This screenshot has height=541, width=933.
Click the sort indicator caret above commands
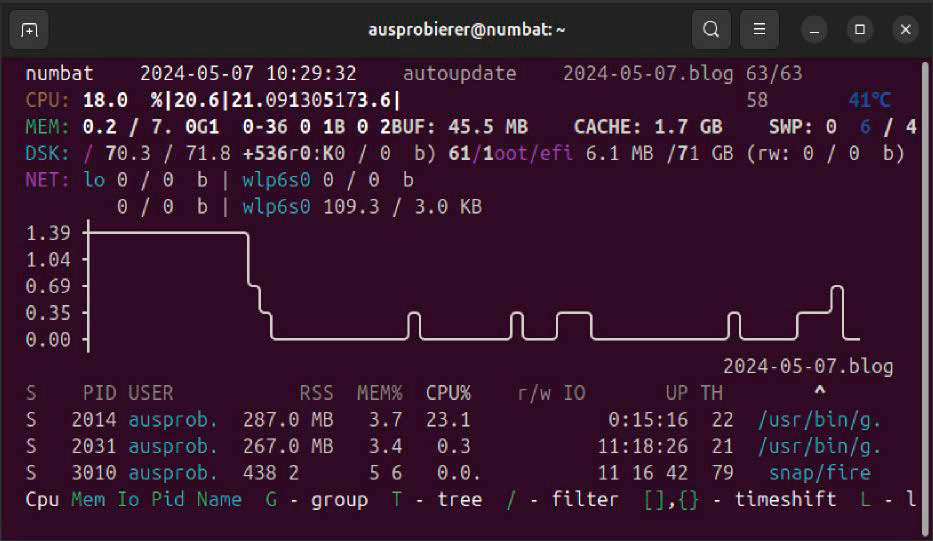tap(819, 390)
